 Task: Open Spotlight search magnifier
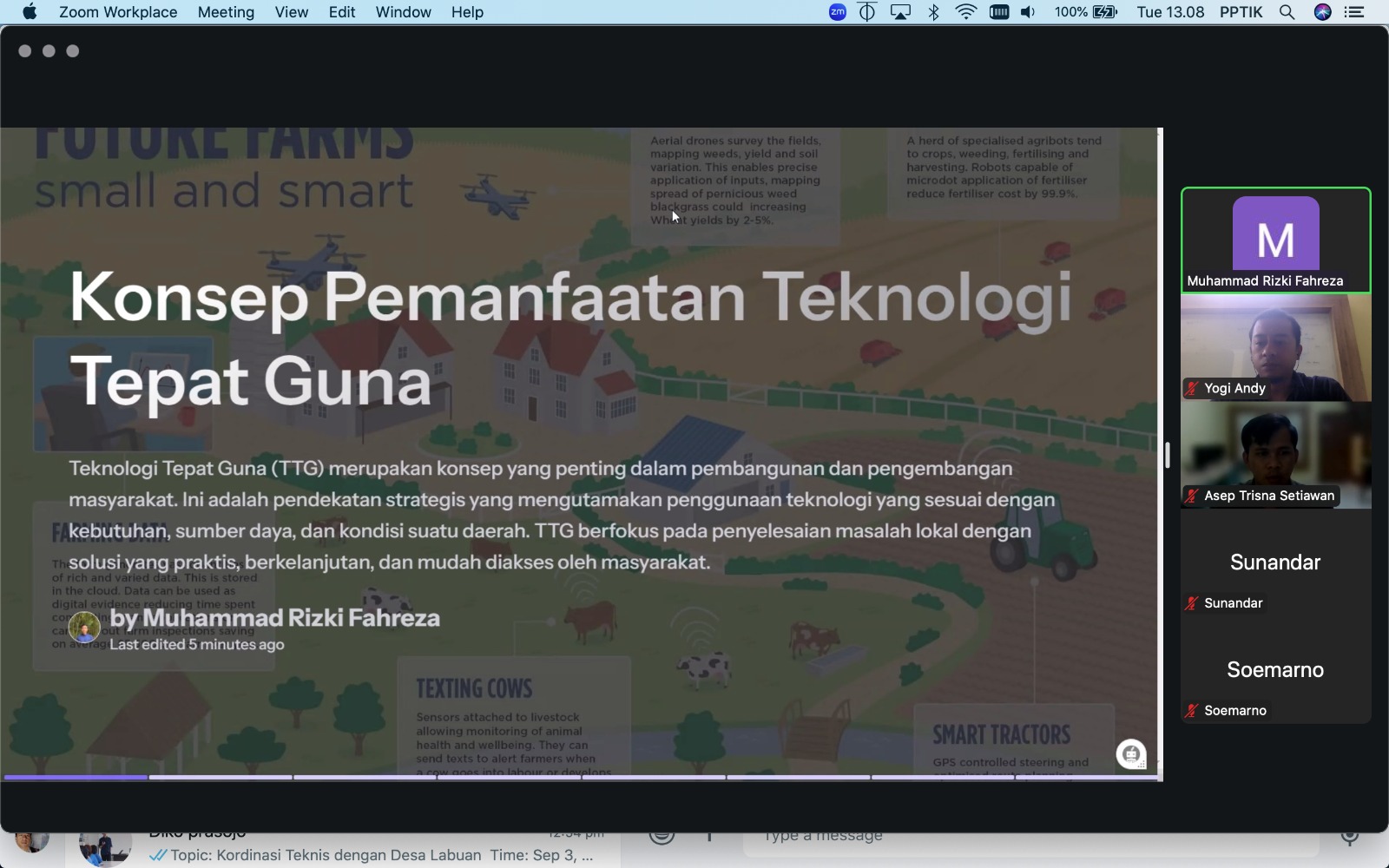click(x=1287, y=12)
